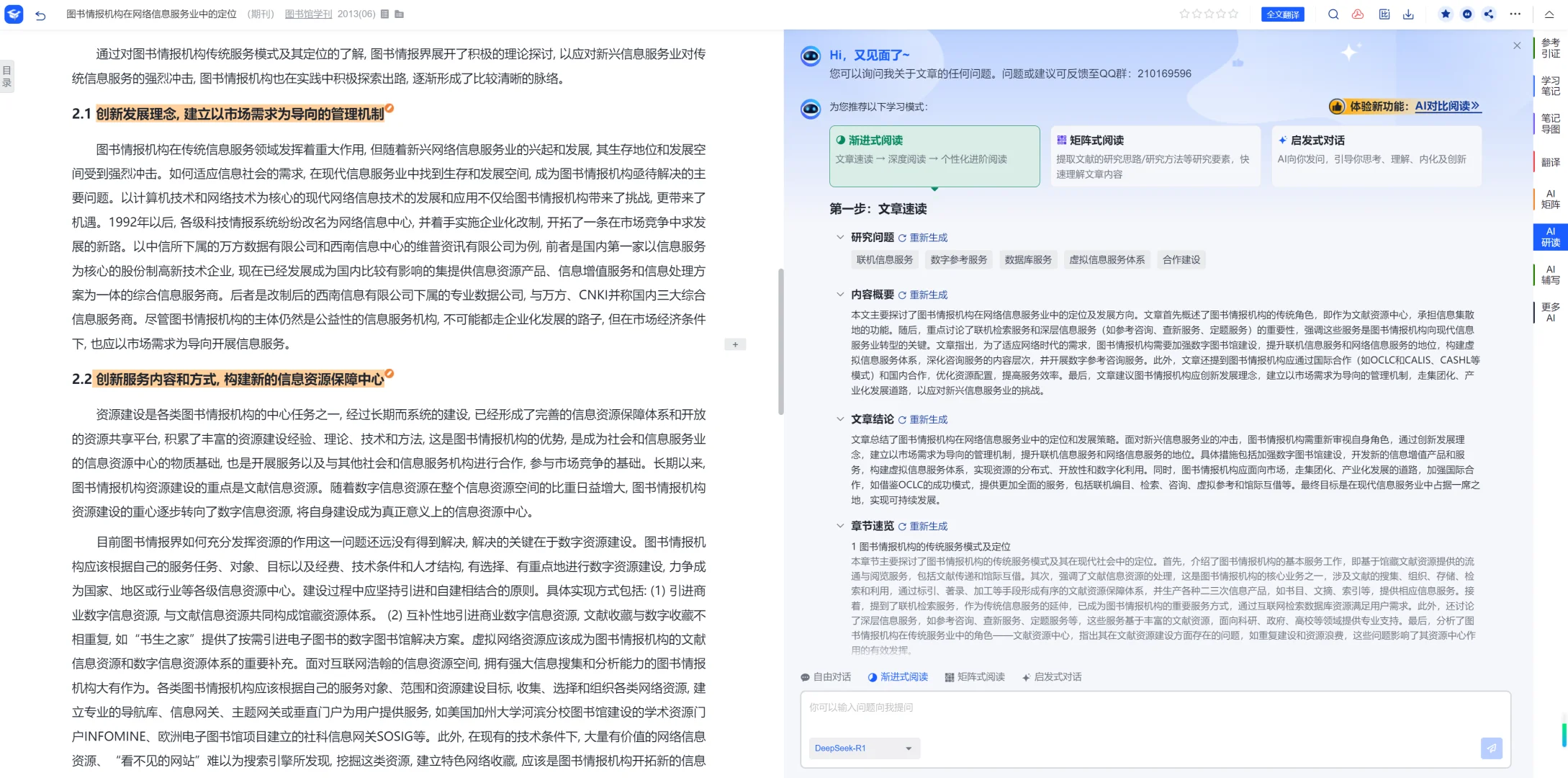The width and height of the screenshot is (1568, 778).
Task: Open the in-document search tool
Action: (1333, 14)
